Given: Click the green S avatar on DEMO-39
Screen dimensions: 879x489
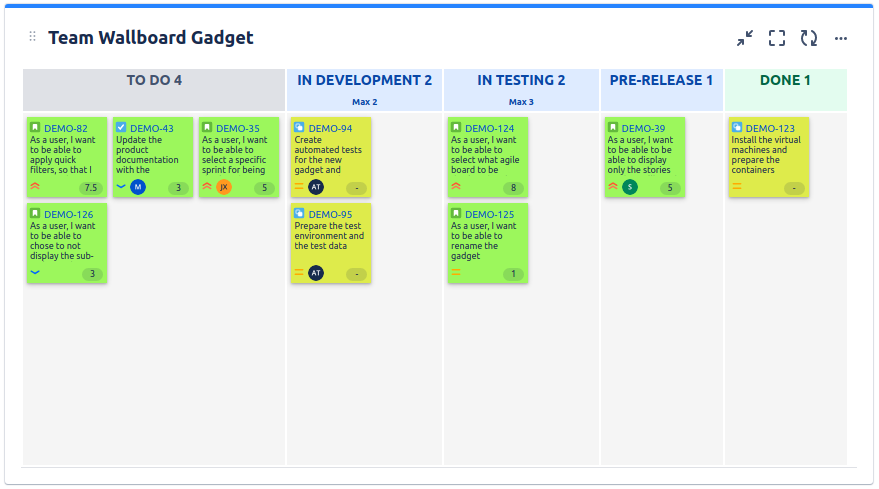Looking at the screenshot, I should (630, 187).
